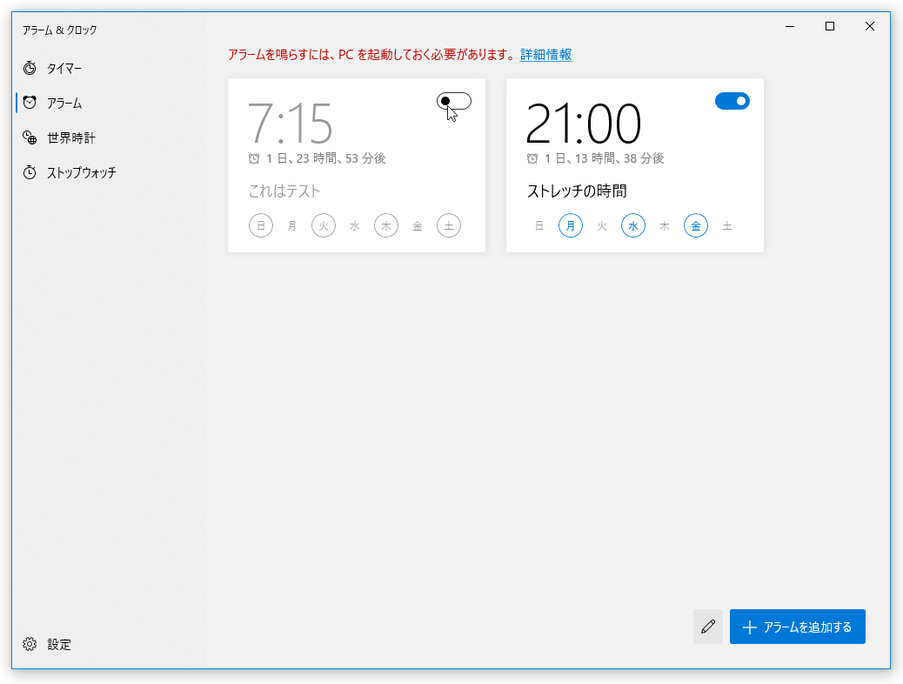Toggle 水 (Wednesday) on the 7:15 alarm
This screenshot has width=903, height=684.
point(355,226)
